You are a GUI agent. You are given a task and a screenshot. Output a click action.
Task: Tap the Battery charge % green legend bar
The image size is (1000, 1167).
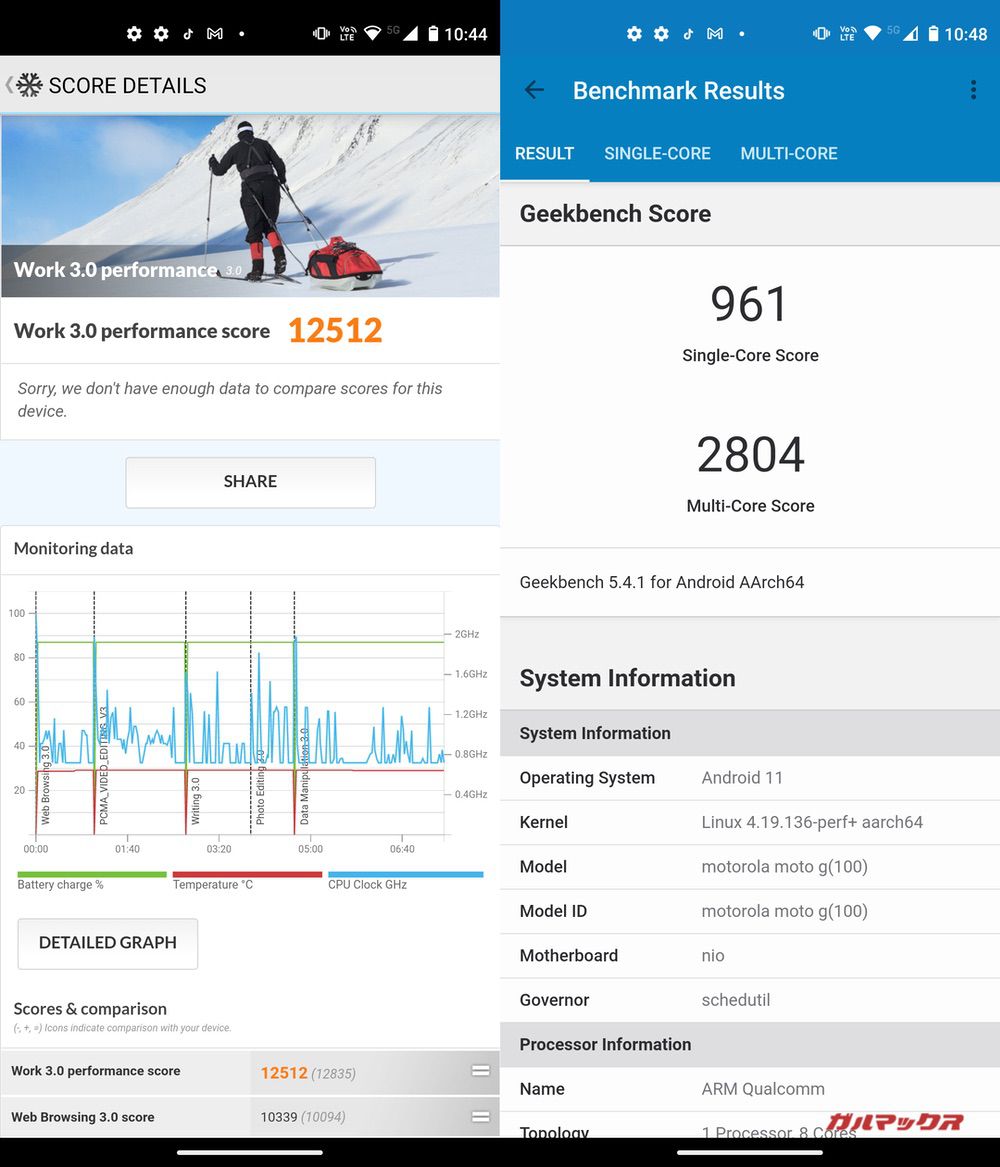click(x=91, y=874)
